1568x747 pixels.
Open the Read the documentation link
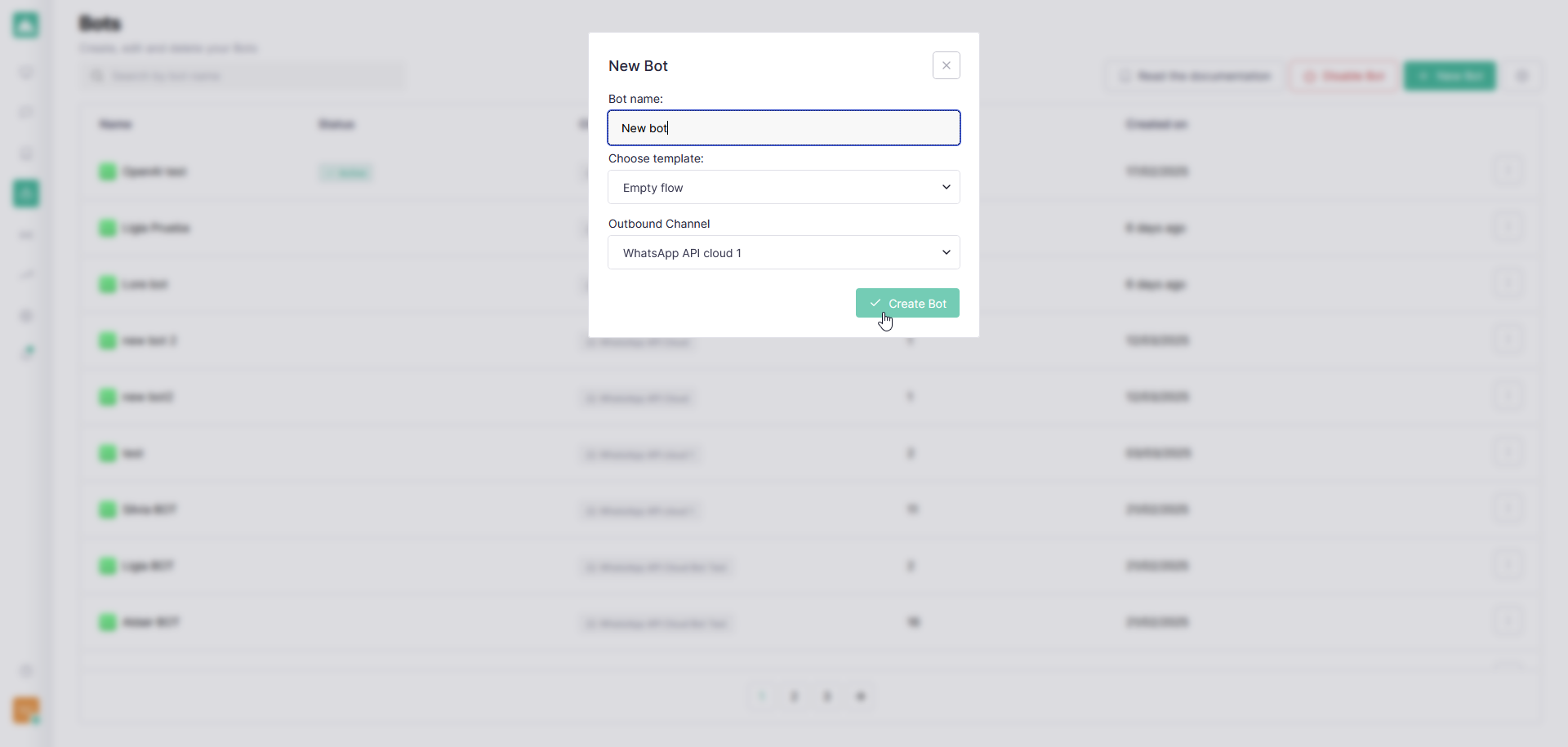pos(1196,76)
